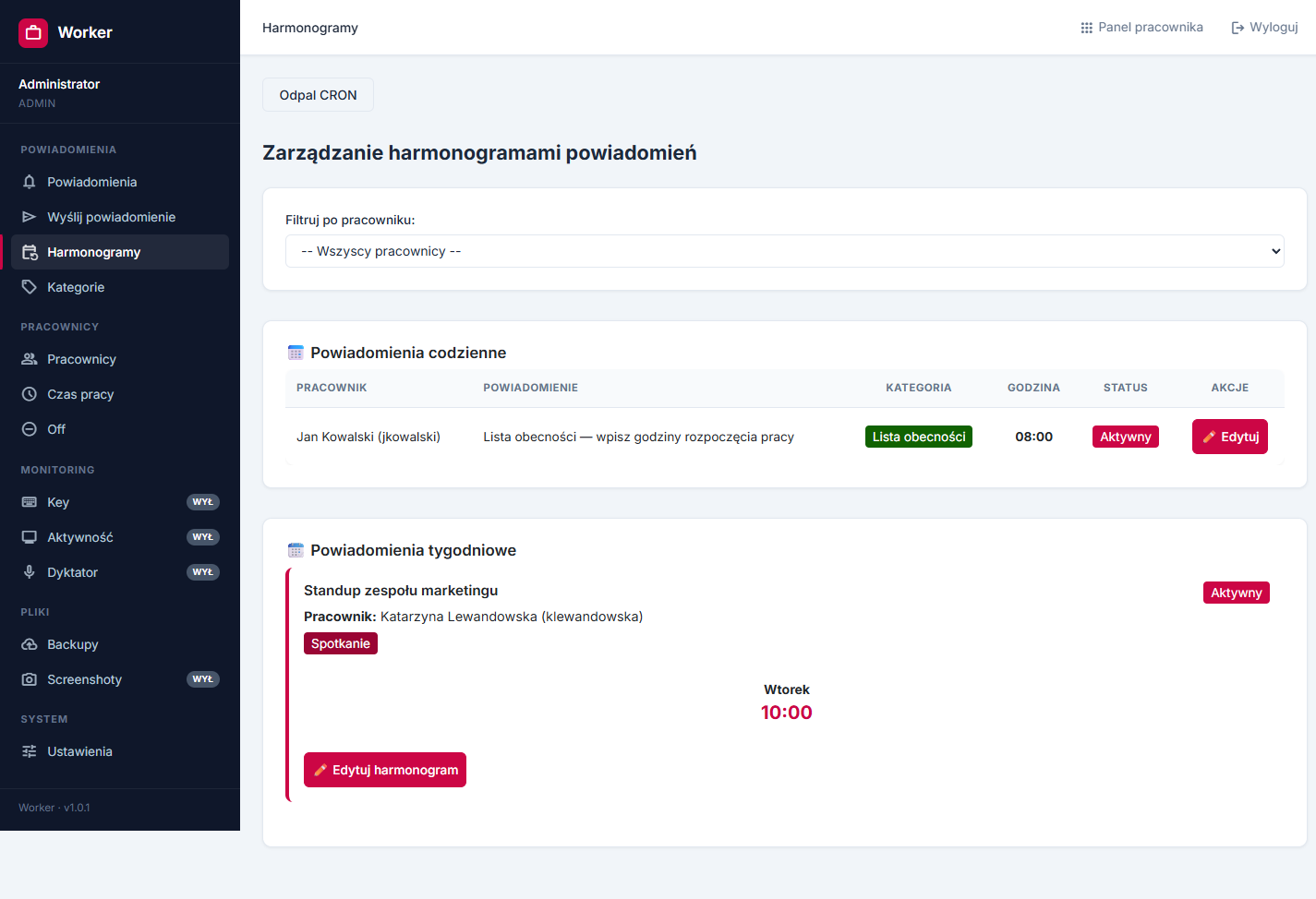Click the WYŁ badge next to Key
Viewport: 1316px width, 899px height.
(x=203, y=502)
